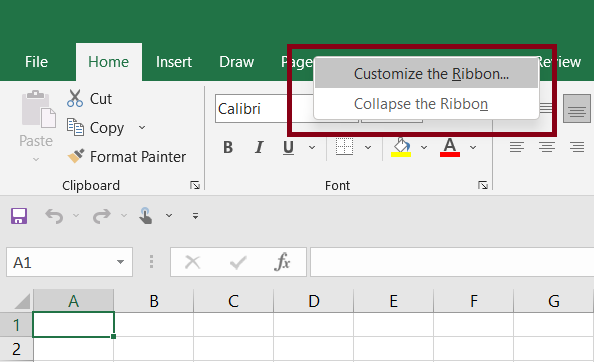Click the Undo arrow
The height and width of the screenshot is (362, 594).
click(x=54, y=216)
